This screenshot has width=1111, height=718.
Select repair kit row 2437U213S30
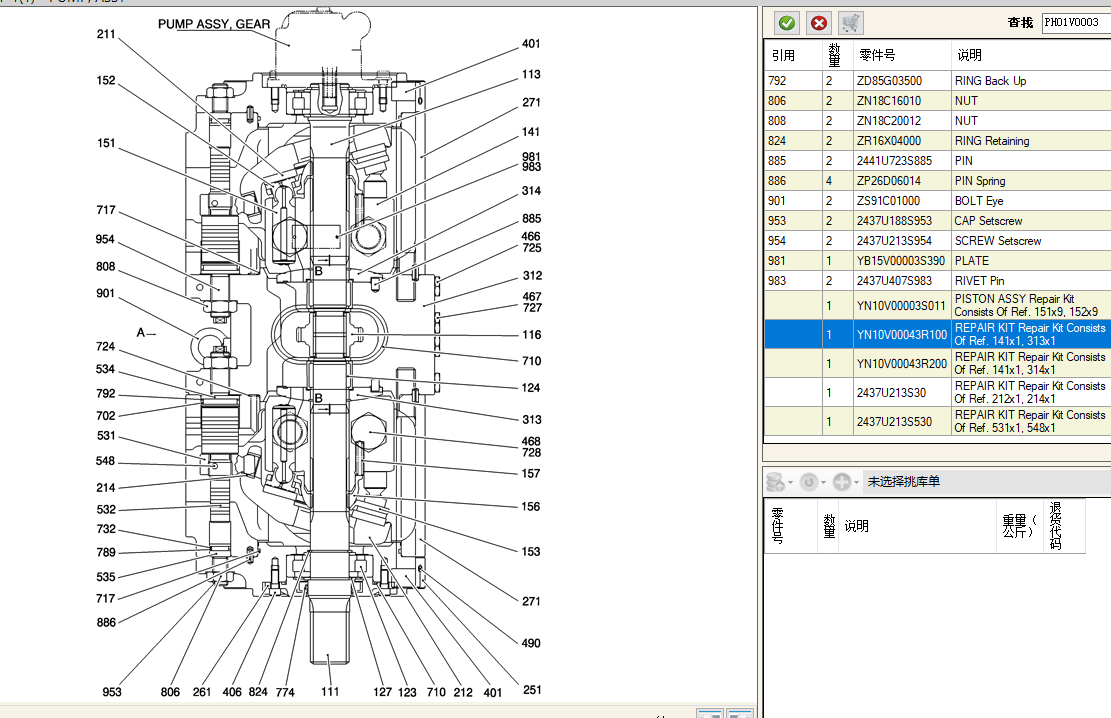(x=937, y=392)
